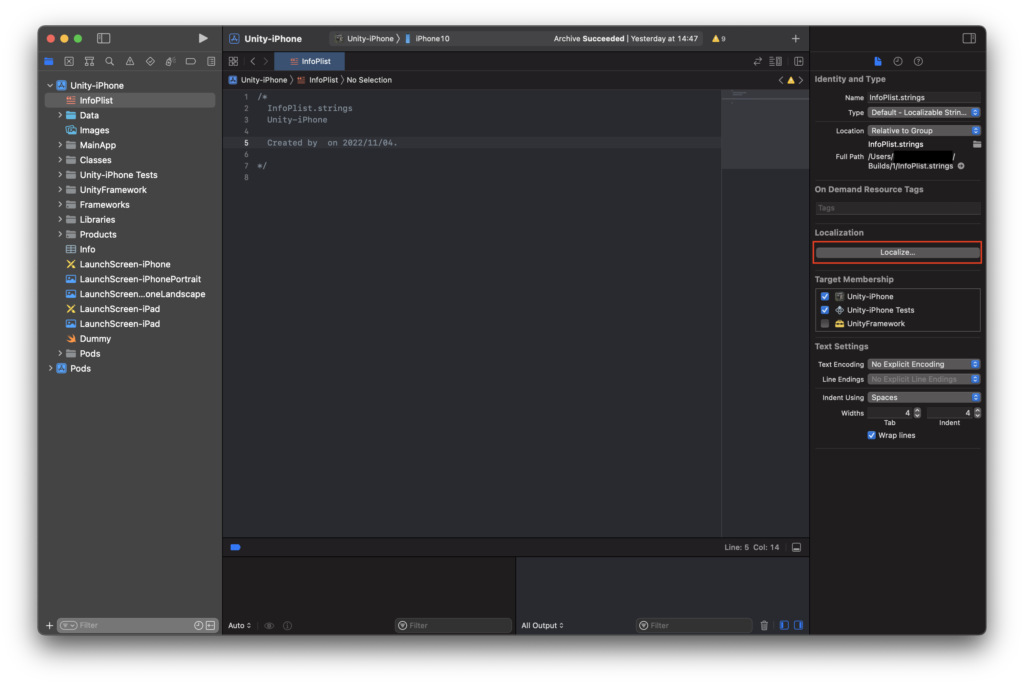This screenshot has width=1024, height=685.
Task: Toggle the inspectors panel on right
Action: point(968,38)
